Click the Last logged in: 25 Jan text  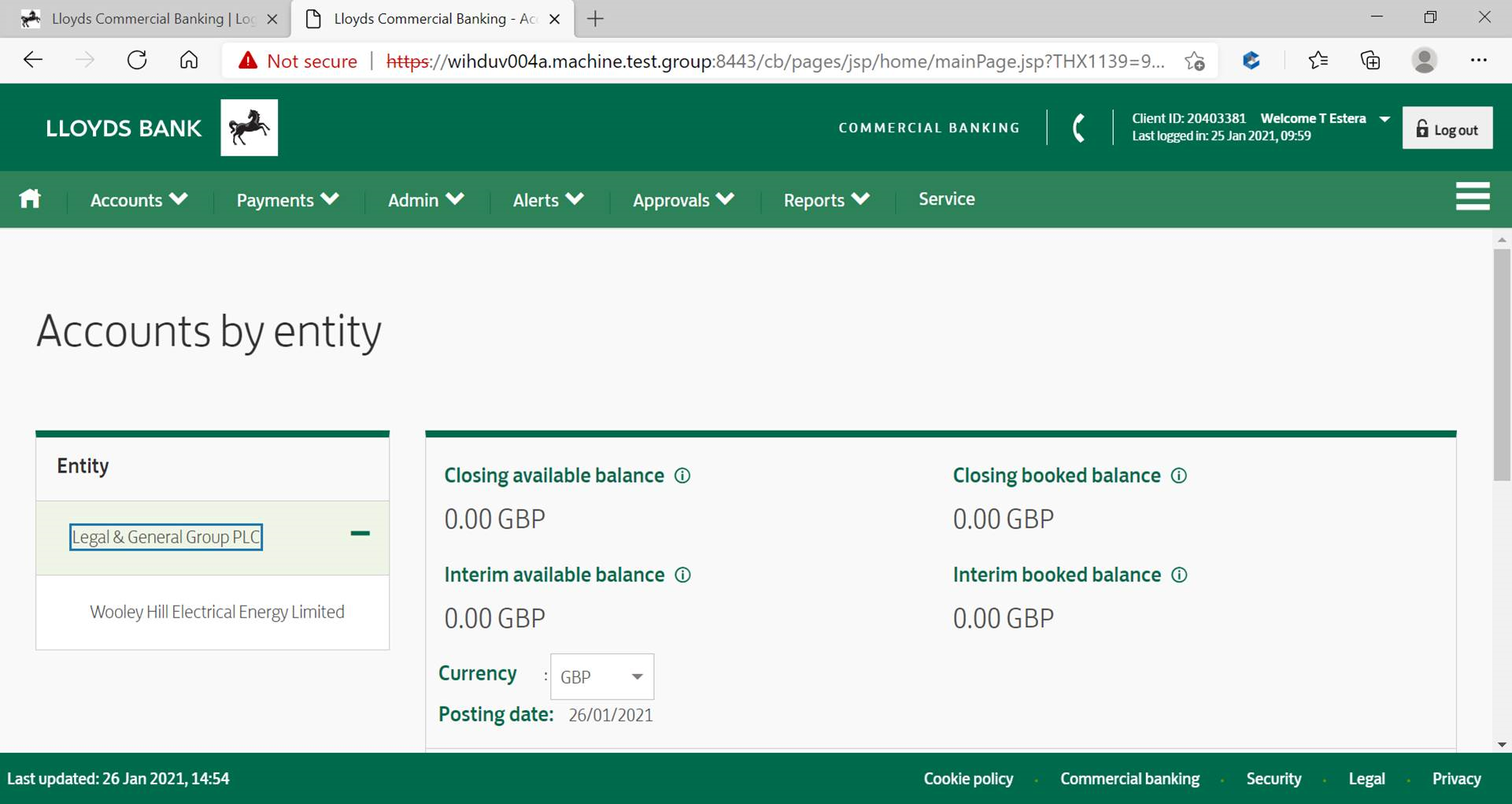(x=1221, y=135)
